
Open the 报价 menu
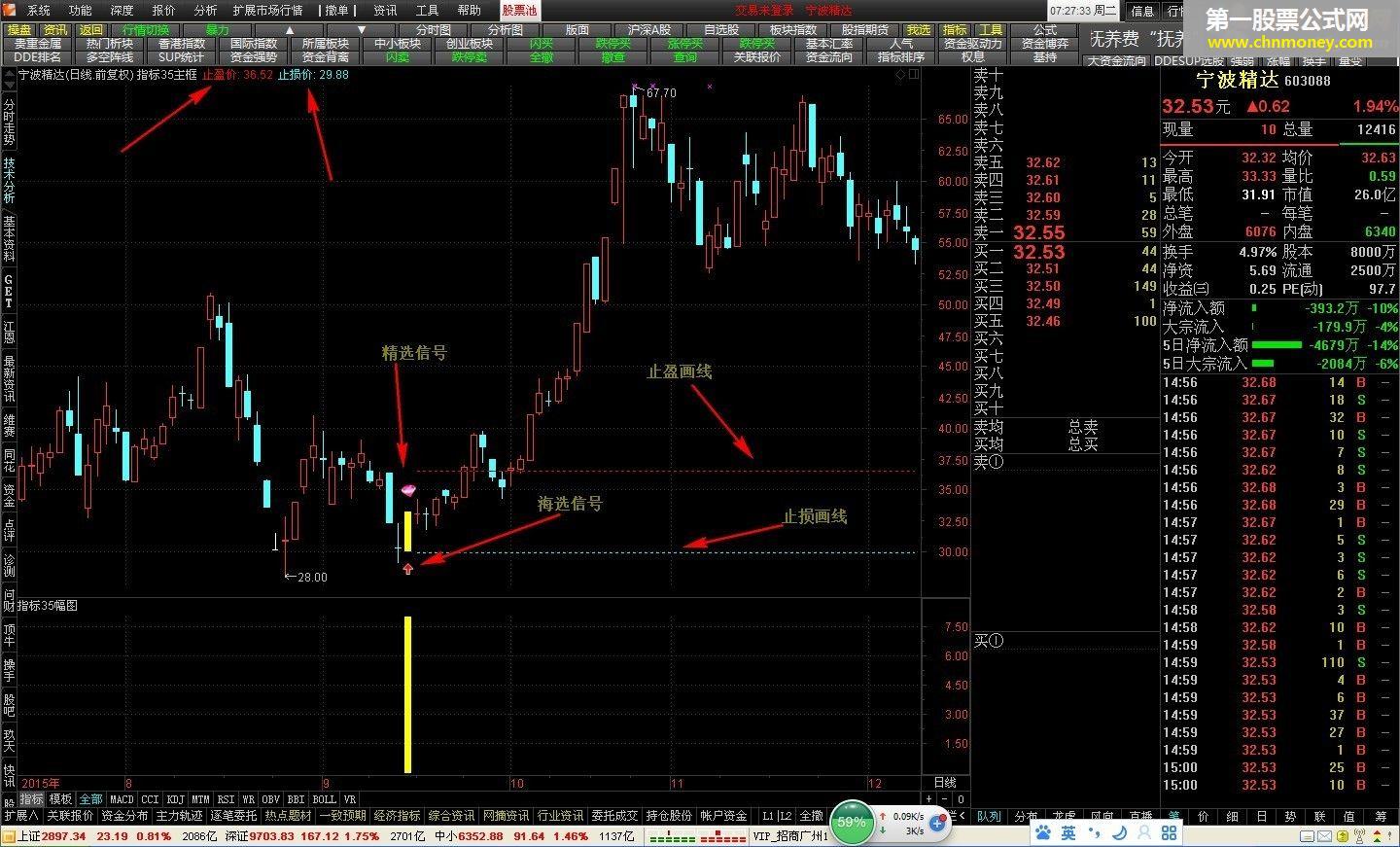click(x=163, y=11)
